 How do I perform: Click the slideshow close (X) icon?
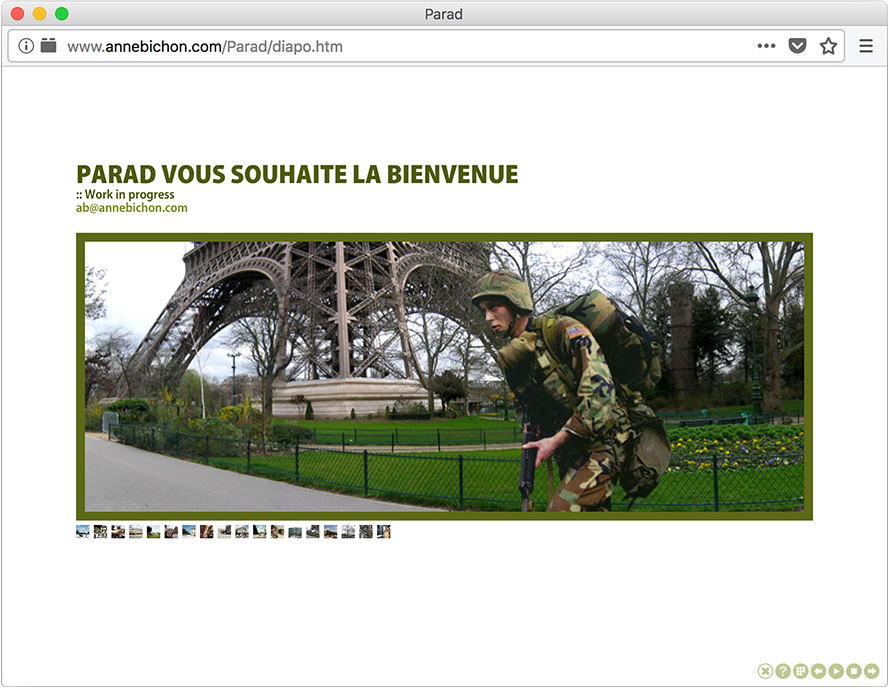click(765, 671)
